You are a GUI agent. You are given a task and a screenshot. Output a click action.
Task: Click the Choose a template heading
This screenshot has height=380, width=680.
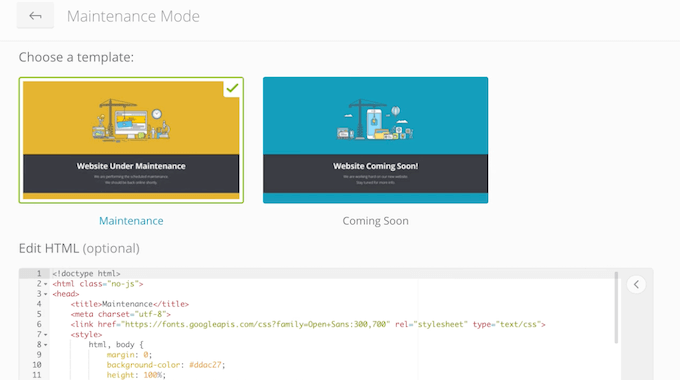[x=76, y=57]
